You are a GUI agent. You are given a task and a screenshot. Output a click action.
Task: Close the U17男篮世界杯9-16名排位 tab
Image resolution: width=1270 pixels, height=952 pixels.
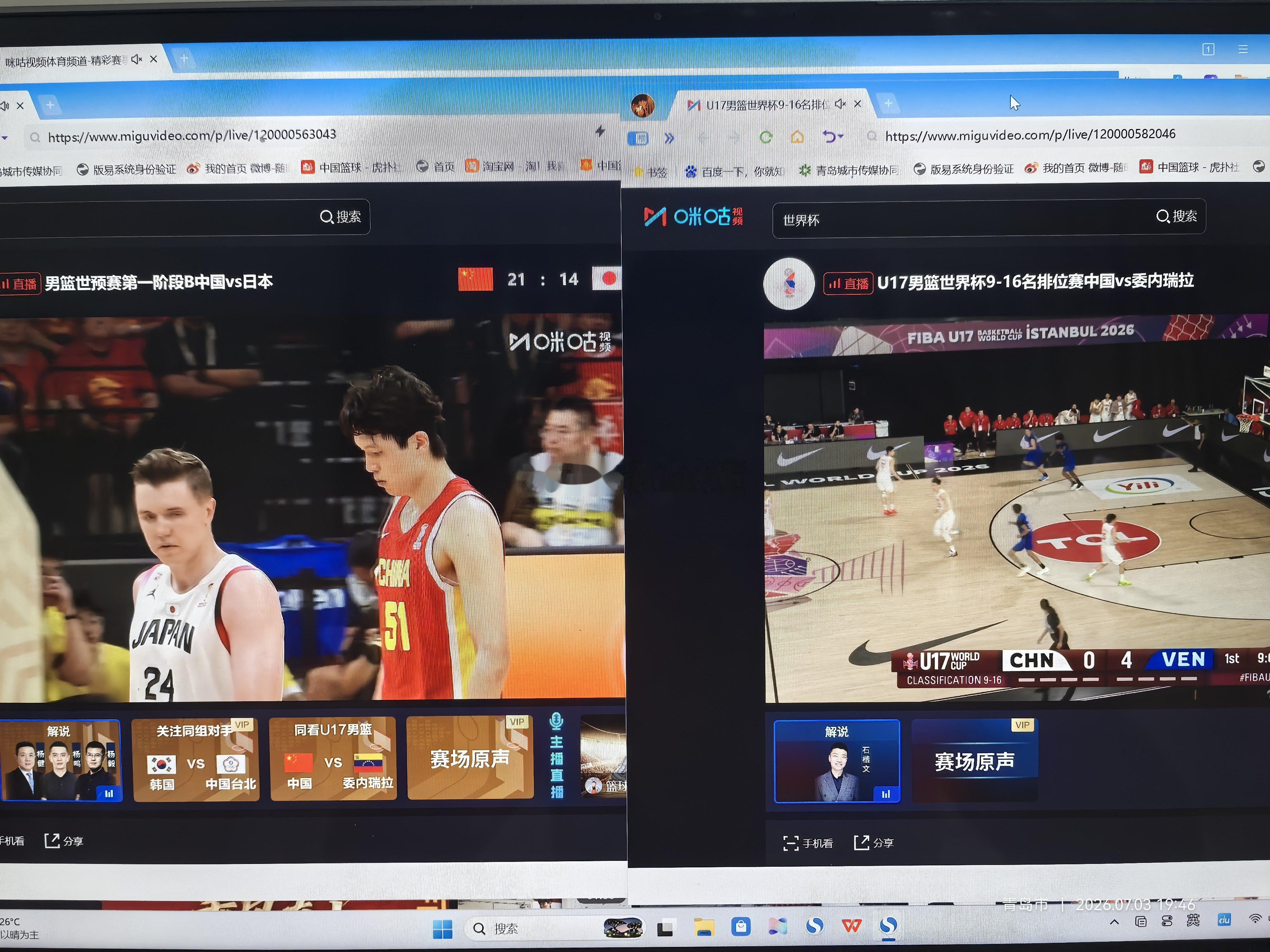pos(858,104)
